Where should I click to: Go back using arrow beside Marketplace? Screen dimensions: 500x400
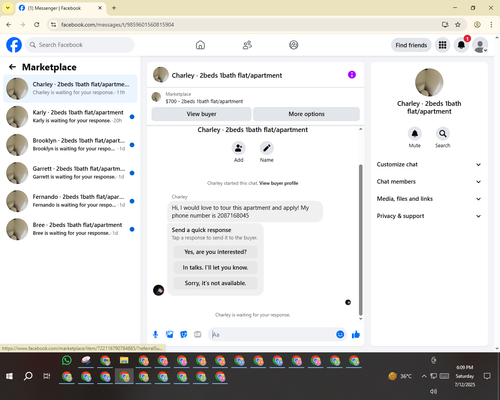point(12,67)
